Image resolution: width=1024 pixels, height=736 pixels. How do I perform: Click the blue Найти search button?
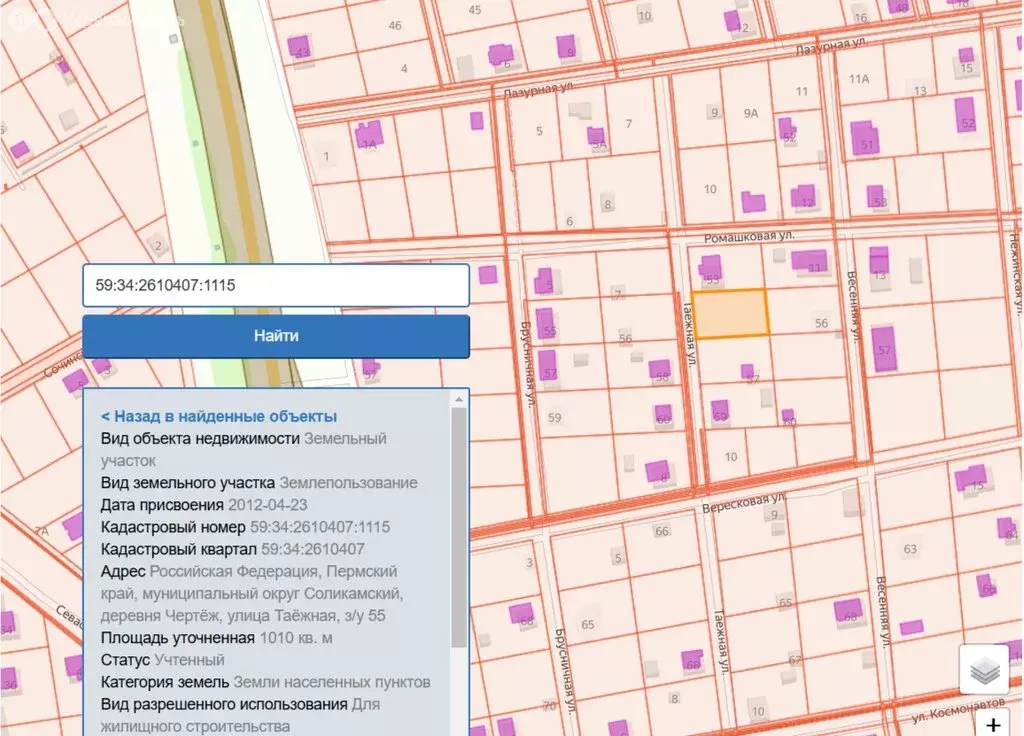(x=276, y=336)
